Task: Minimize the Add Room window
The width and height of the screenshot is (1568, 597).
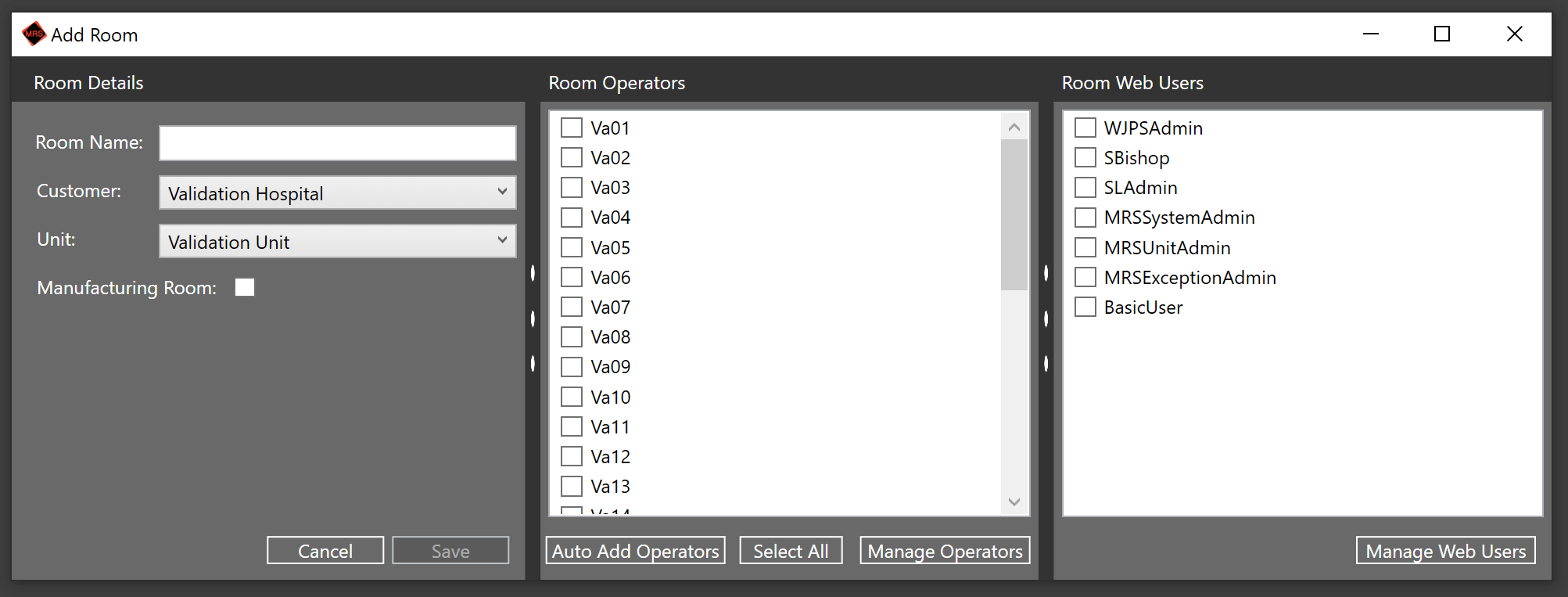Action: pos(1371,34)
